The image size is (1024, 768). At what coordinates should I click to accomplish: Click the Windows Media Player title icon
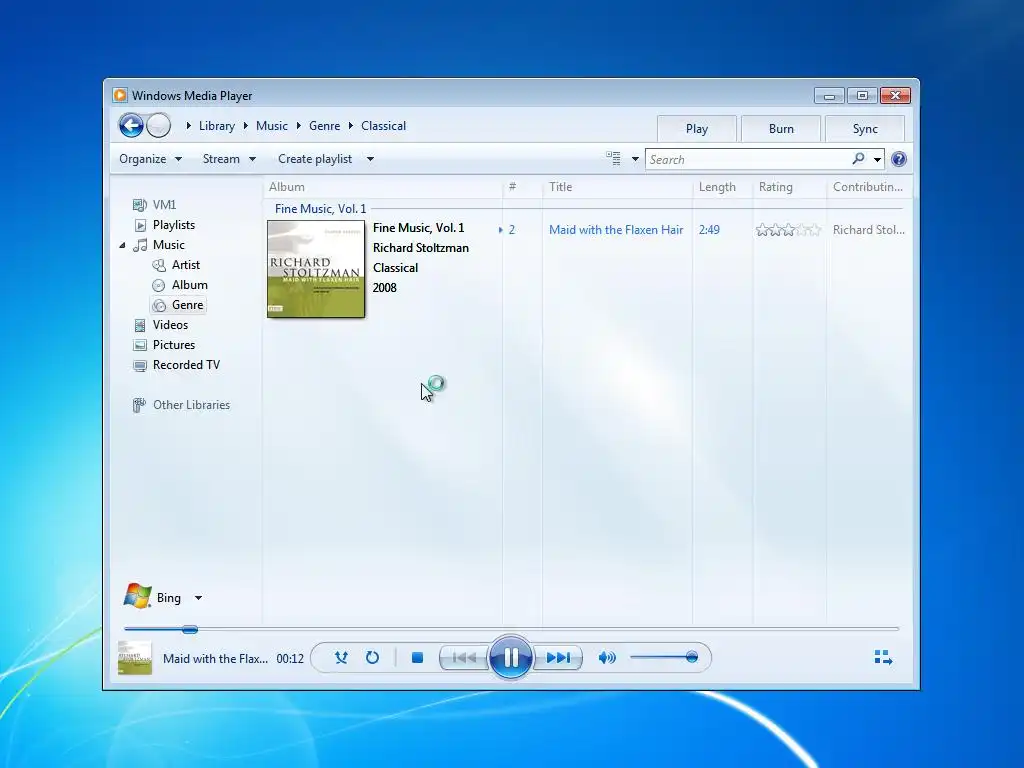(120, 95)
